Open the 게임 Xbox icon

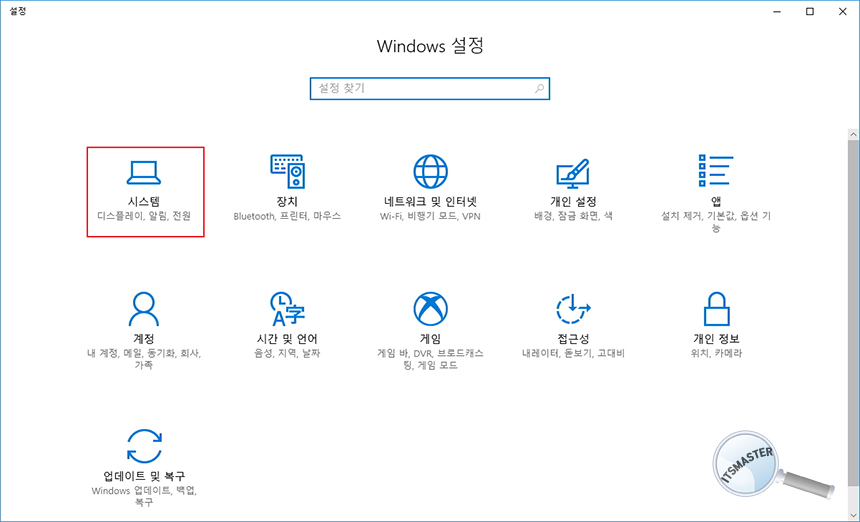coord(430,309)
